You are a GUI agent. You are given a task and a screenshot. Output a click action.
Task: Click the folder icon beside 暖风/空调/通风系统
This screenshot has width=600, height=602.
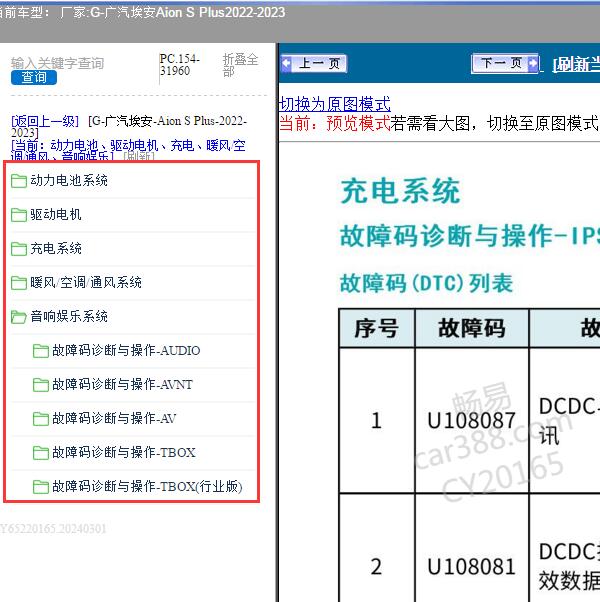pyautogui.click(x=18, y=283)
